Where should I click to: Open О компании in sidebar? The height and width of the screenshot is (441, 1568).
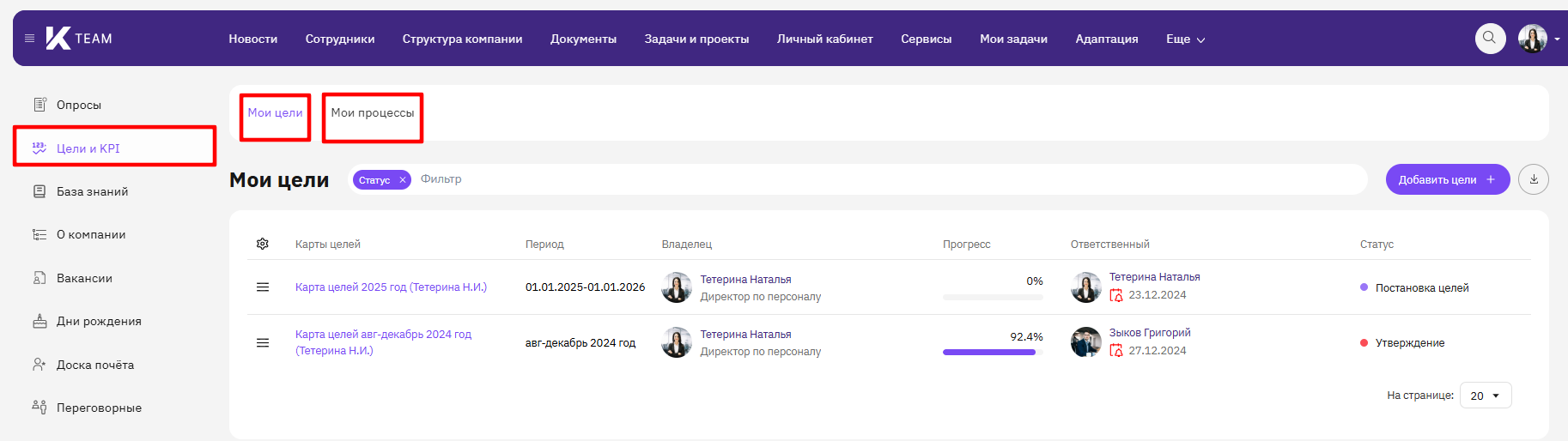tap(91, 234)
